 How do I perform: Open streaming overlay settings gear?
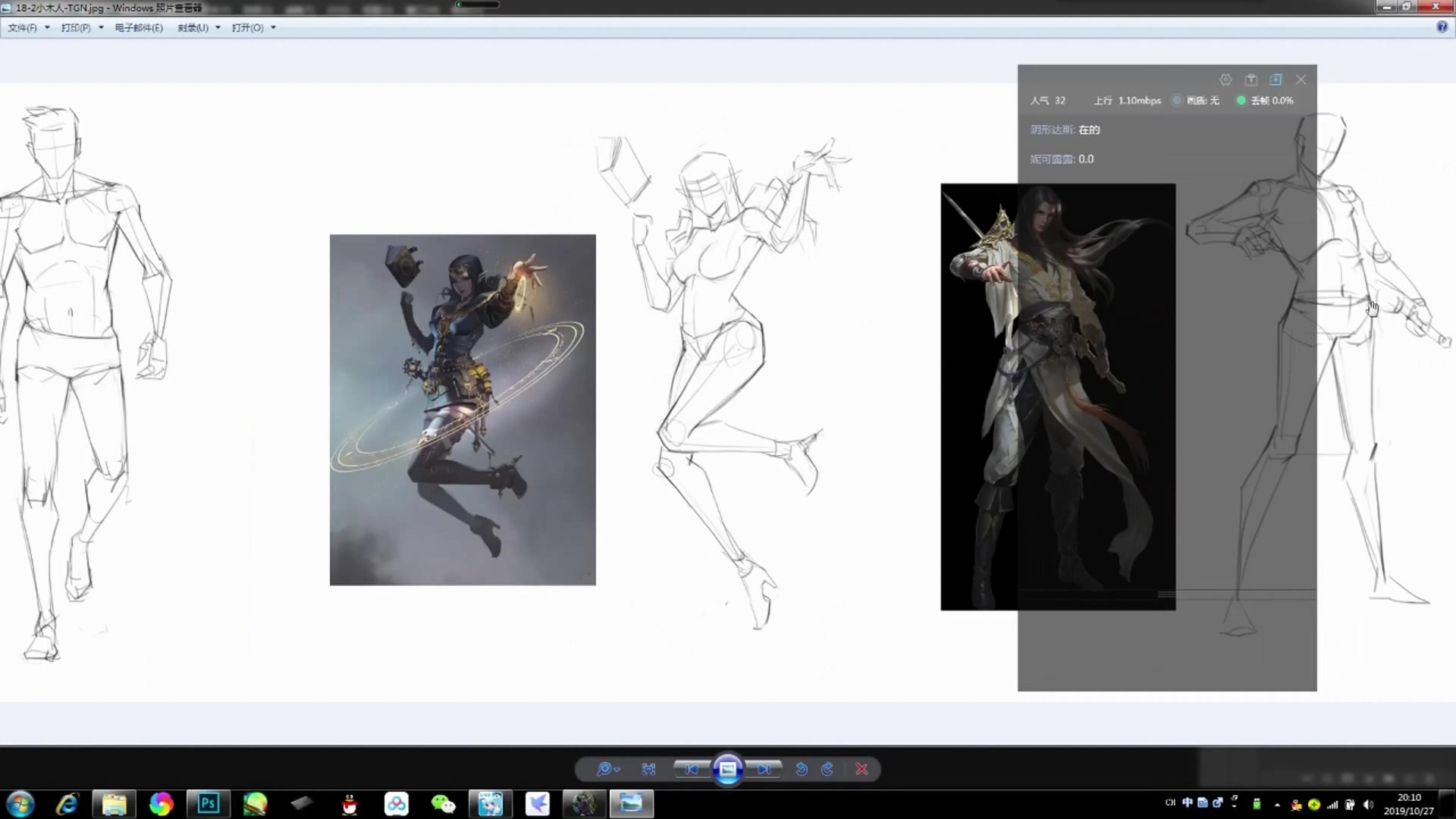tap(1225, 80)
